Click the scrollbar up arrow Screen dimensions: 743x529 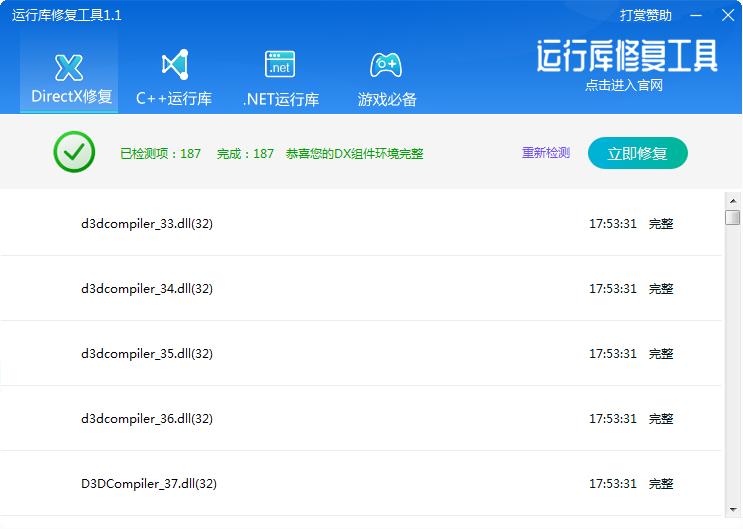[733, 201]
